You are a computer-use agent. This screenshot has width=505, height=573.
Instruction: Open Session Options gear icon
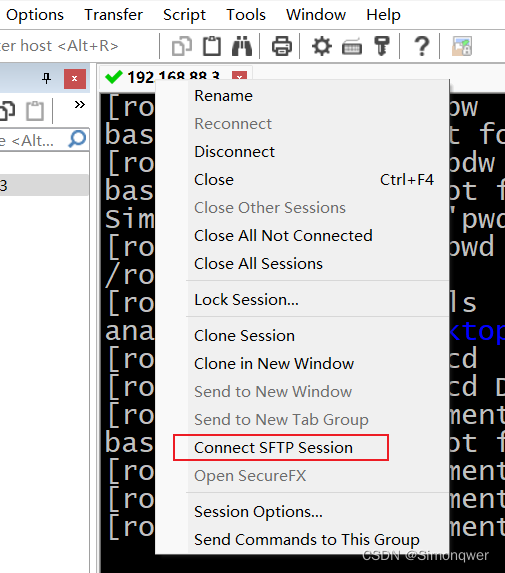tap(322, 46)
